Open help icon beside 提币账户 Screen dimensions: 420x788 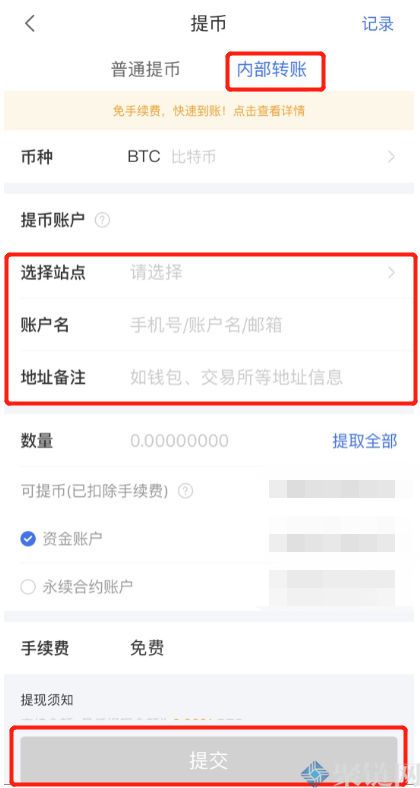coord(102,220)
